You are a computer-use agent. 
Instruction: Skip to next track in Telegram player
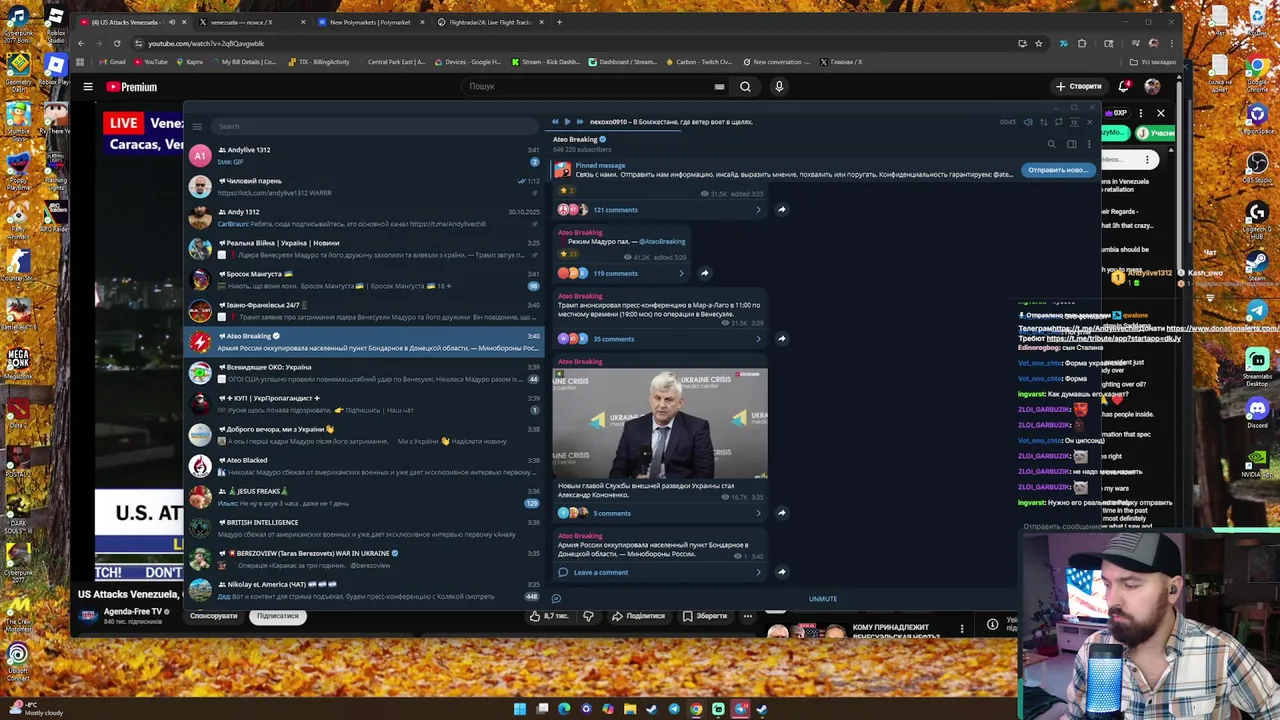click(579, 122)
